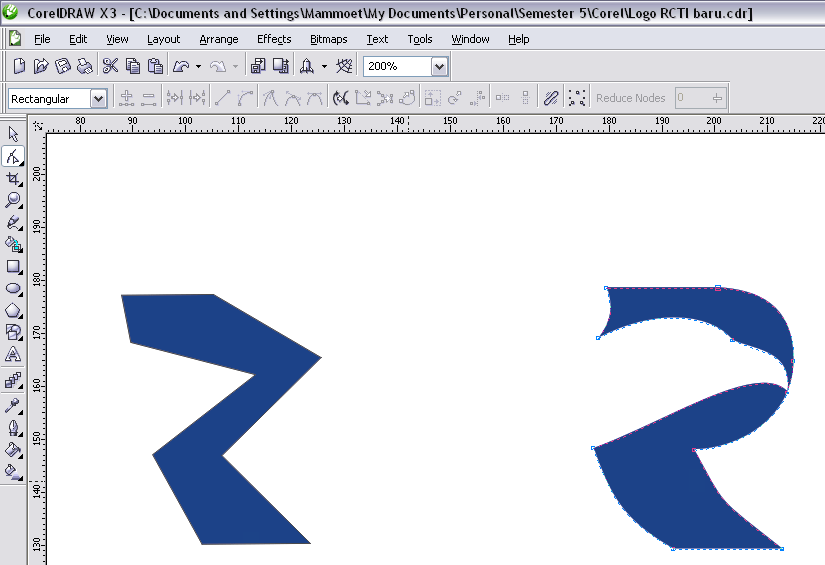Image resolution: width=825 pixels, height=565 pixels.
Task: Open the Basic Shapes tool
Action: pos(13,332)
